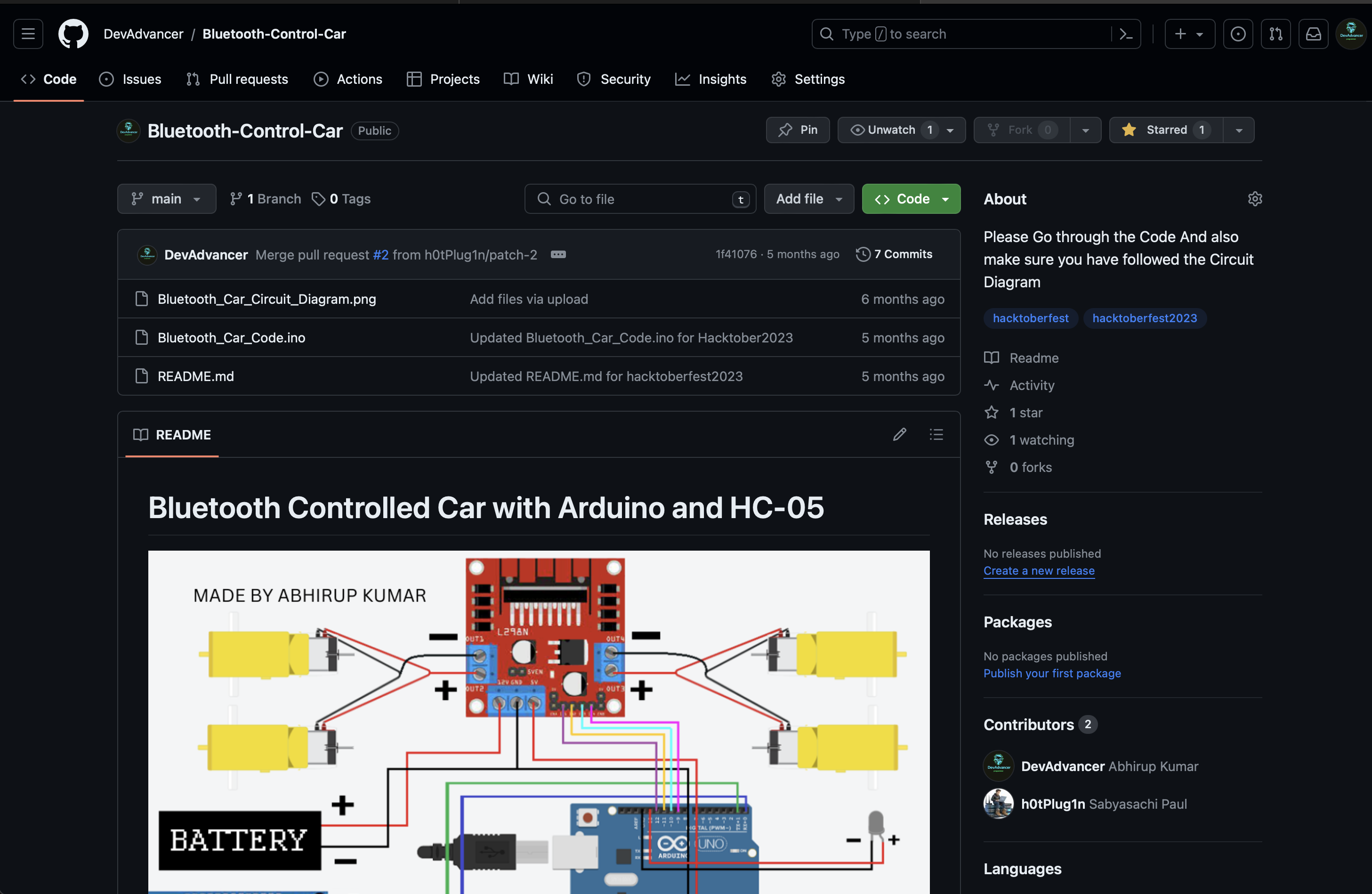Unstar the repository with Starred button
This screenshot has width=1372, height=894.
1166,130
